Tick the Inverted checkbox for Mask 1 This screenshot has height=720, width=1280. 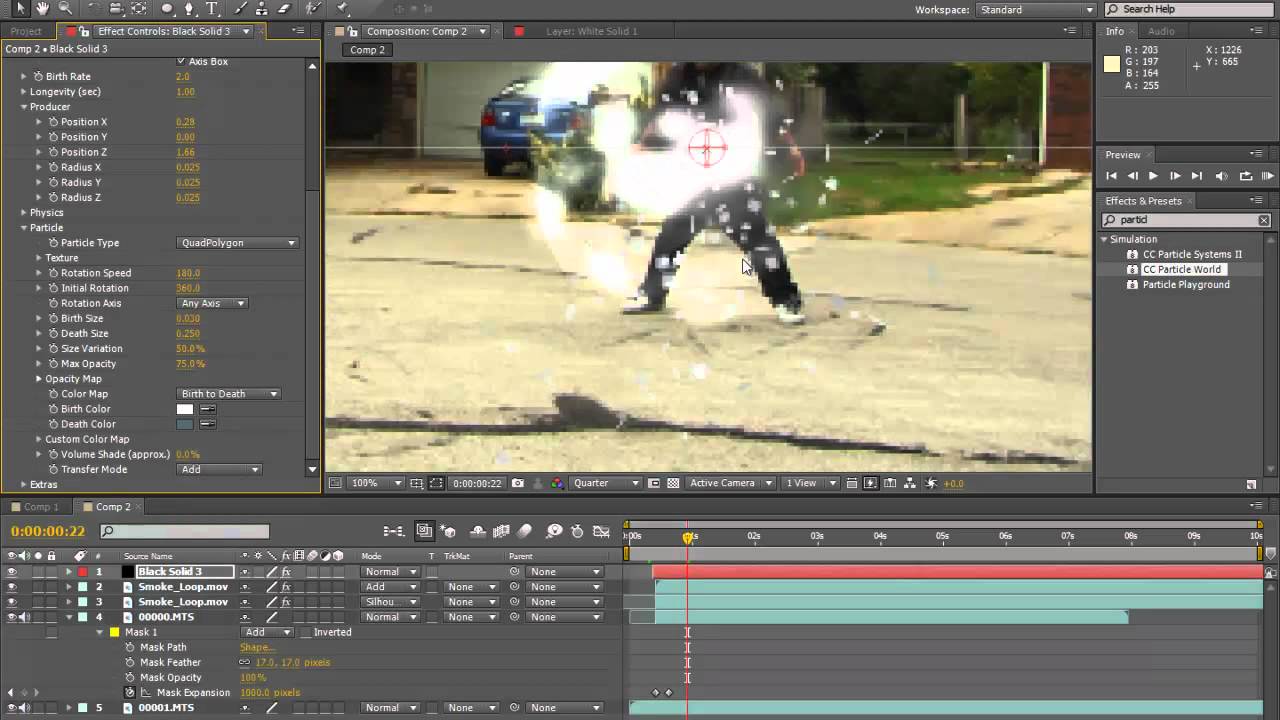[306, 632]
